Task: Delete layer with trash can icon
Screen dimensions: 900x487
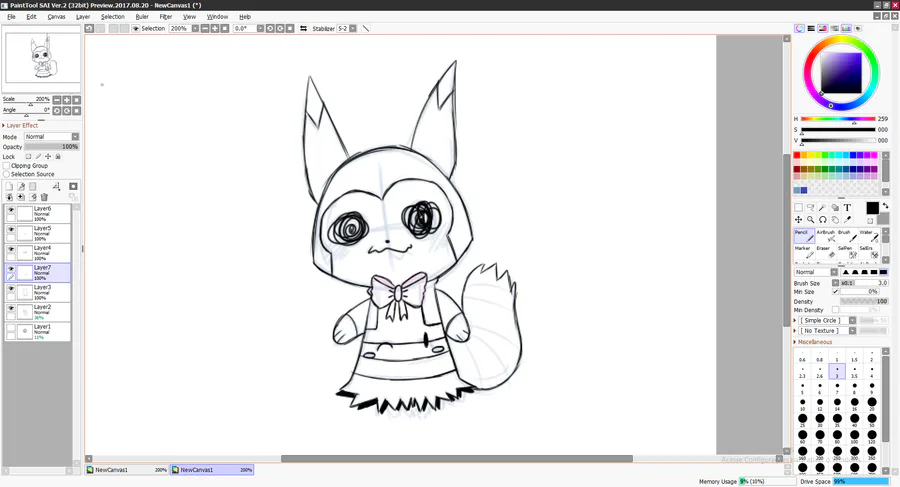Action: coord(44,197)
